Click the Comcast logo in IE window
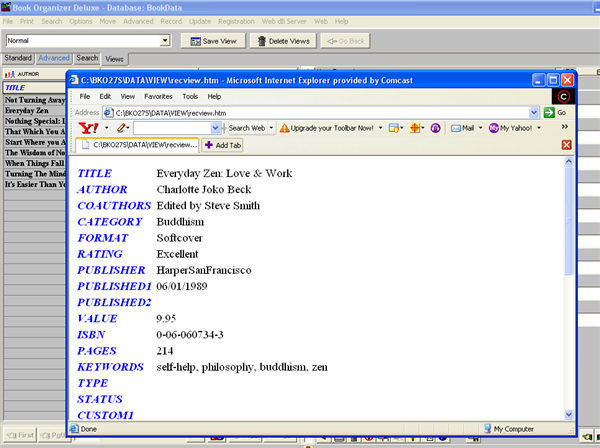Screen dimensions: 600x448 [x=563, y=97]
